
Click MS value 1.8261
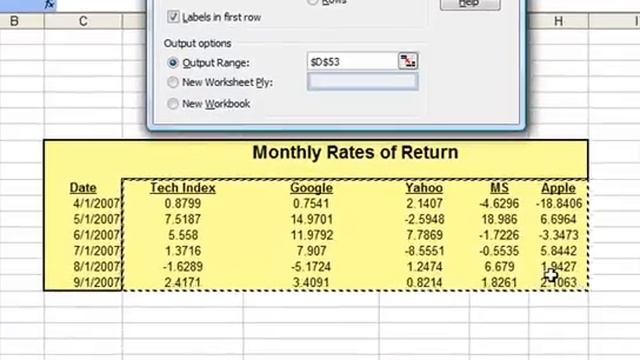499,282
